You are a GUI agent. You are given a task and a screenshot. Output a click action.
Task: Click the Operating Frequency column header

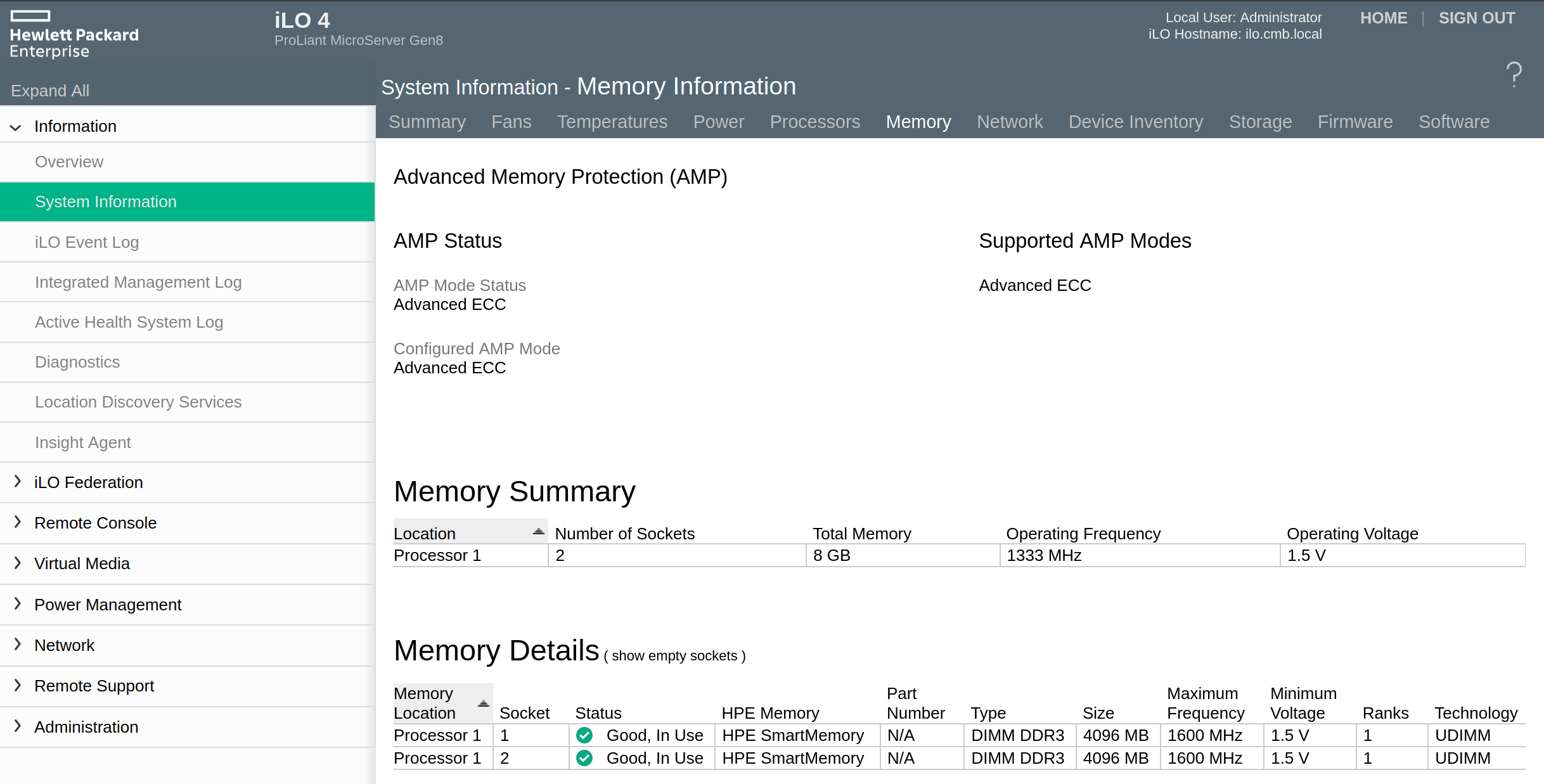pyautogui.click(x=1083, y=534)
